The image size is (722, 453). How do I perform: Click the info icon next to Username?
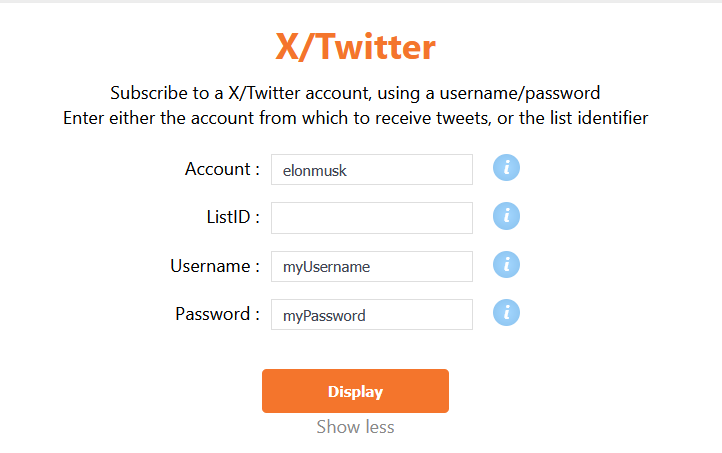pyautogui.click(x=506, y=265)
